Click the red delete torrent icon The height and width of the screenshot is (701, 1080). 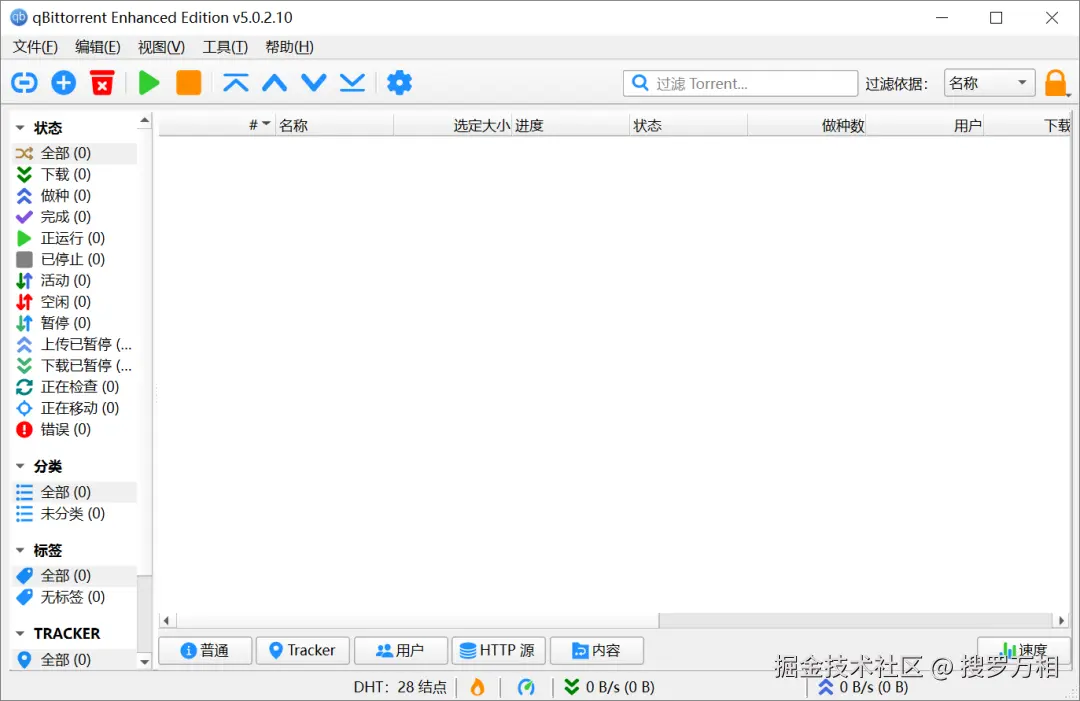[102, 83]
